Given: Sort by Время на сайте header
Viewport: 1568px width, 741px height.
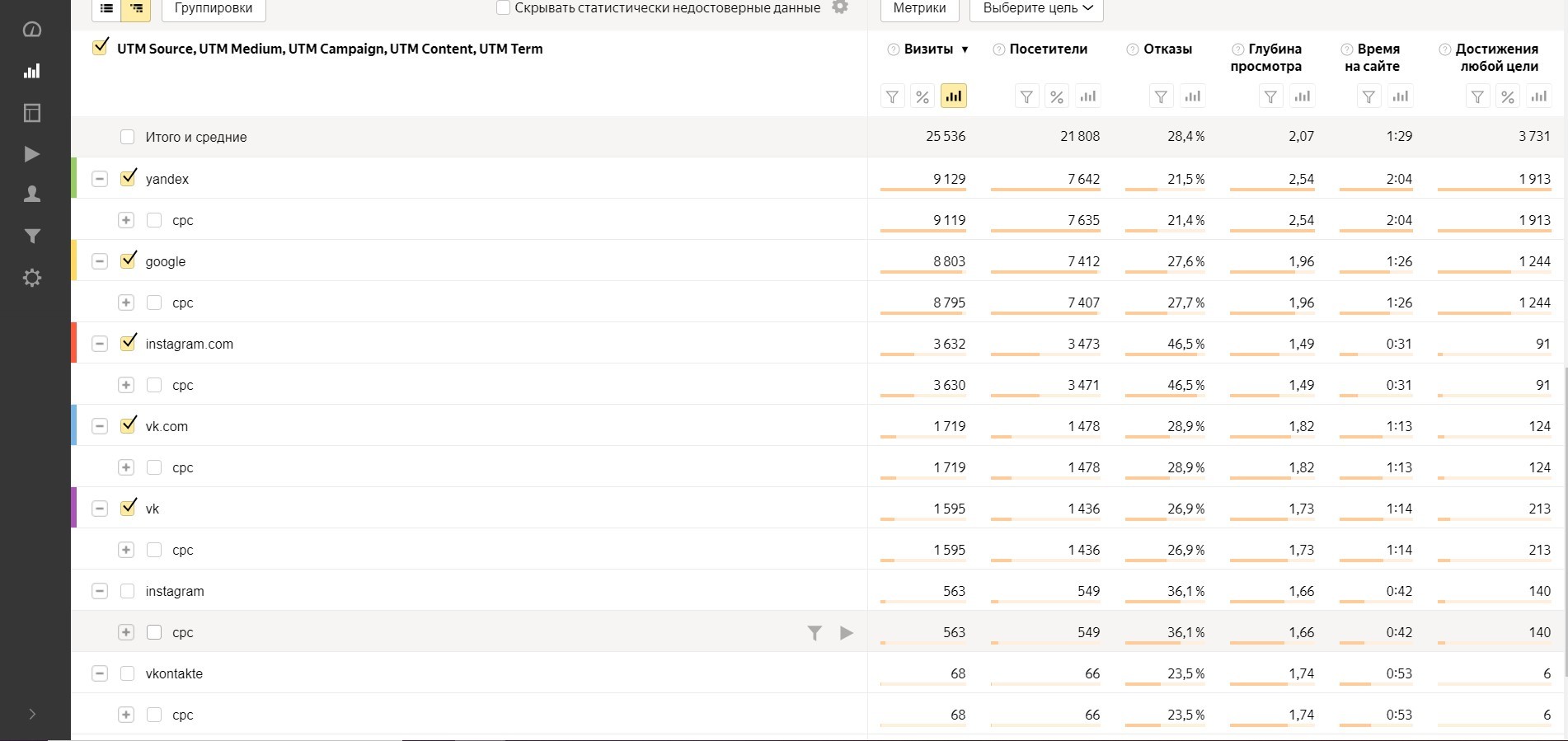Looking at the screenshot, I should [x=1373, y=58].
